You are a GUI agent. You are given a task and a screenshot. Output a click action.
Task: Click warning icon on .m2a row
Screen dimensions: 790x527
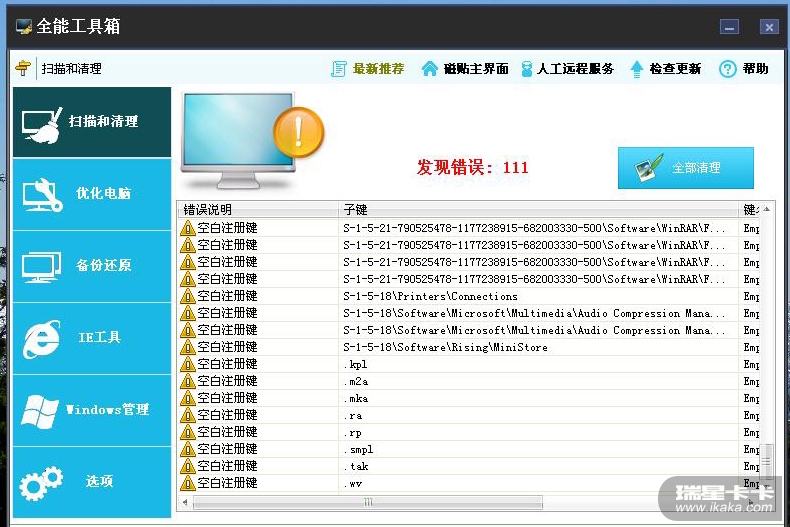(187, 381)
